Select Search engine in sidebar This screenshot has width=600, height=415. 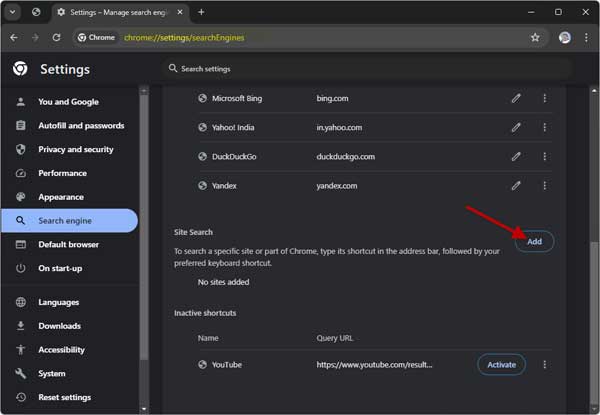tap(69, 221)
